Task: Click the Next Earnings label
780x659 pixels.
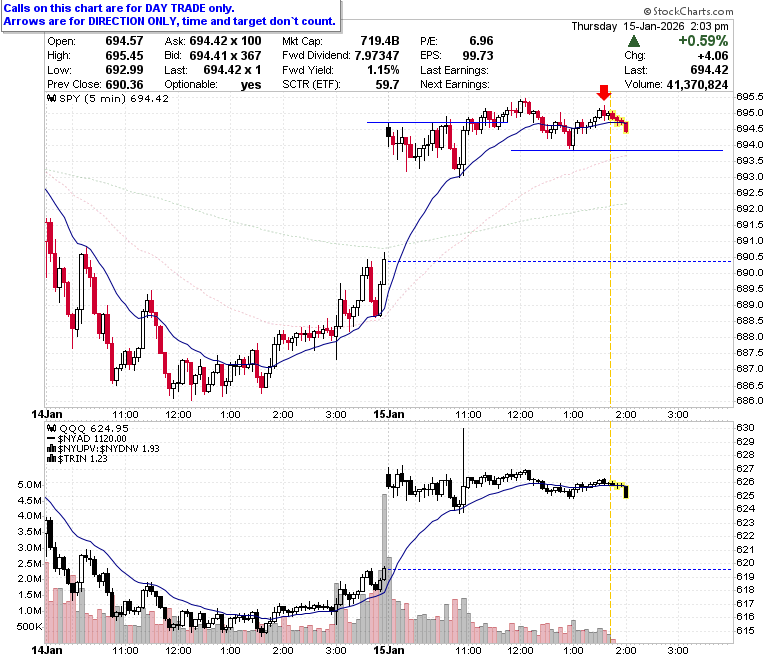Action: [455, 84]
